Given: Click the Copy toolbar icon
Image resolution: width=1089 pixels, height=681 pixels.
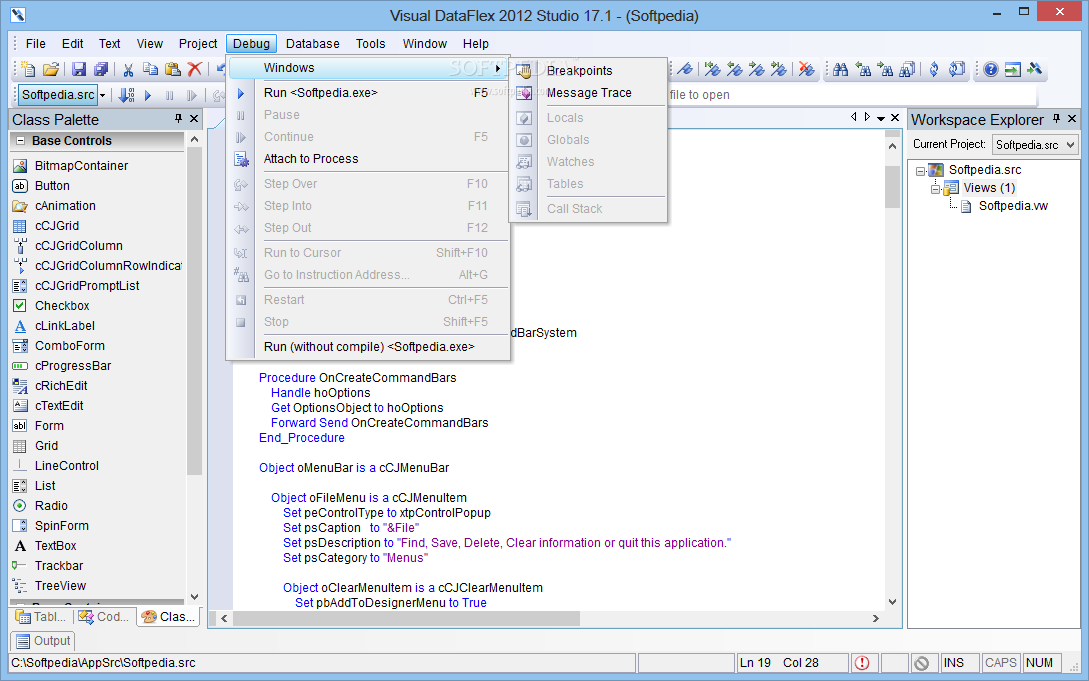Looking at the screenshot, I should [x=151, y=69].
